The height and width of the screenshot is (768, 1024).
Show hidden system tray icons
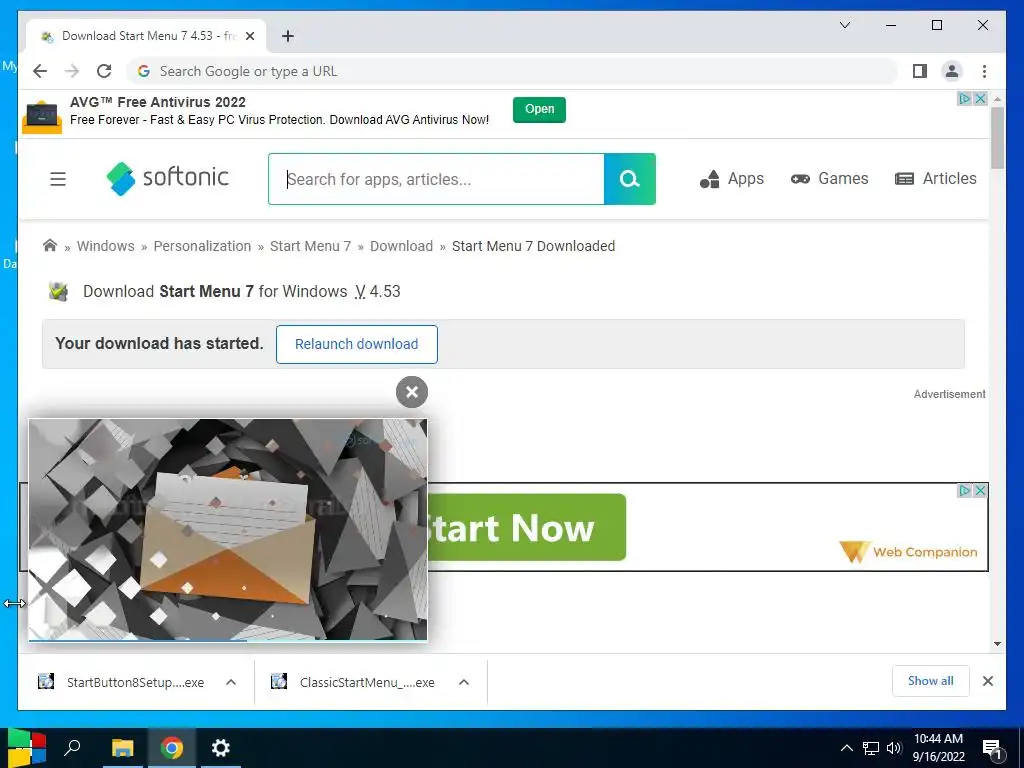(846, 748)
